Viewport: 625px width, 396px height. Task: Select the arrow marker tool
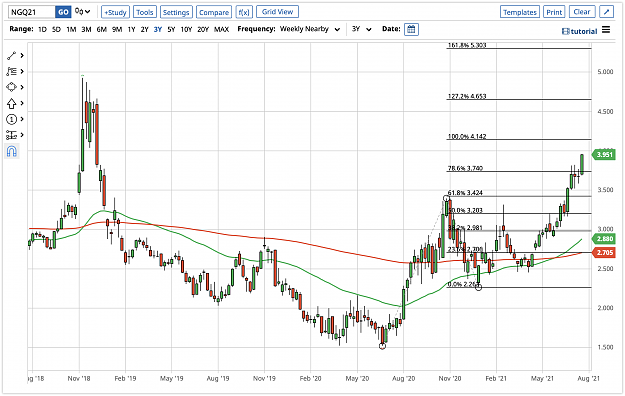(11, 103)
